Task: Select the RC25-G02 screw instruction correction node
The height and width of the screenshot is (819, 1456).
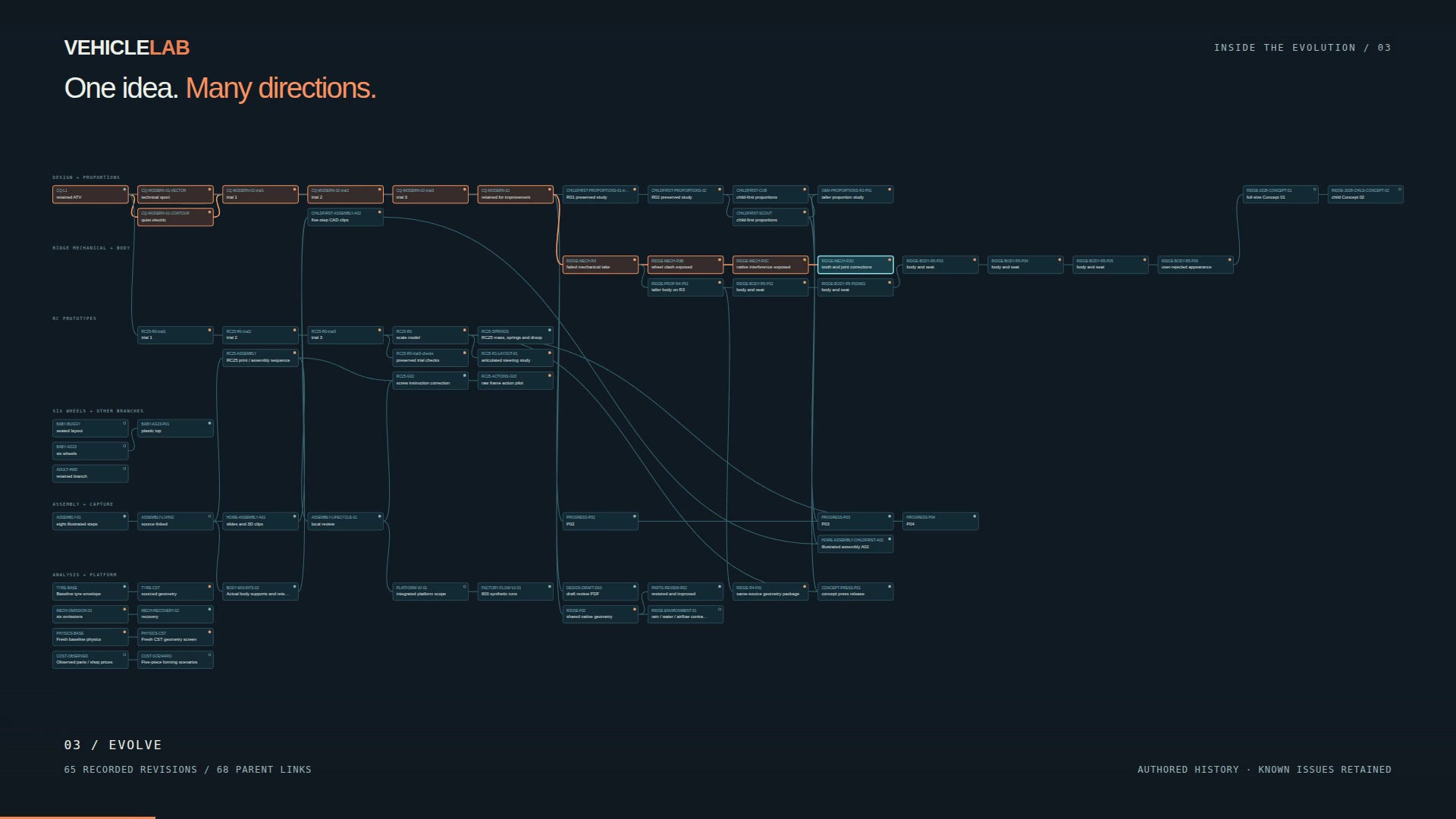Action: (x=430, y=381)
